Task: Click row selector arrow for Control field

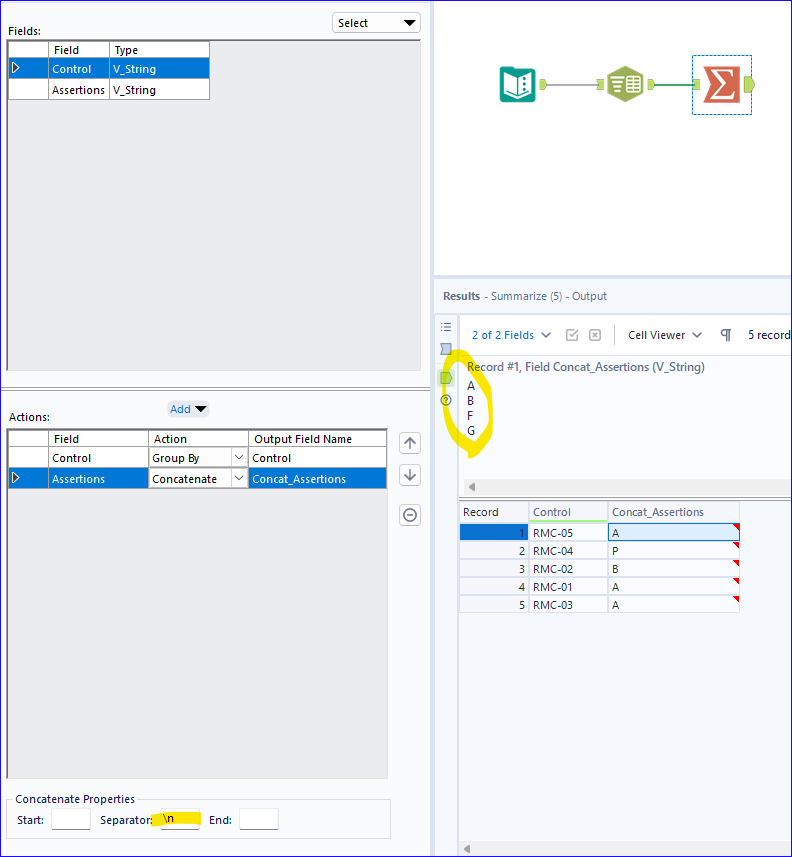Action: pyautogui.click(x=16, y=68)
